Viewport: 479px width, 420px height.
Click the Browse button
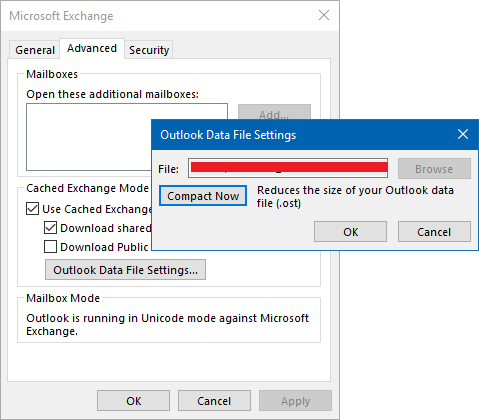(x=434, y=169)
